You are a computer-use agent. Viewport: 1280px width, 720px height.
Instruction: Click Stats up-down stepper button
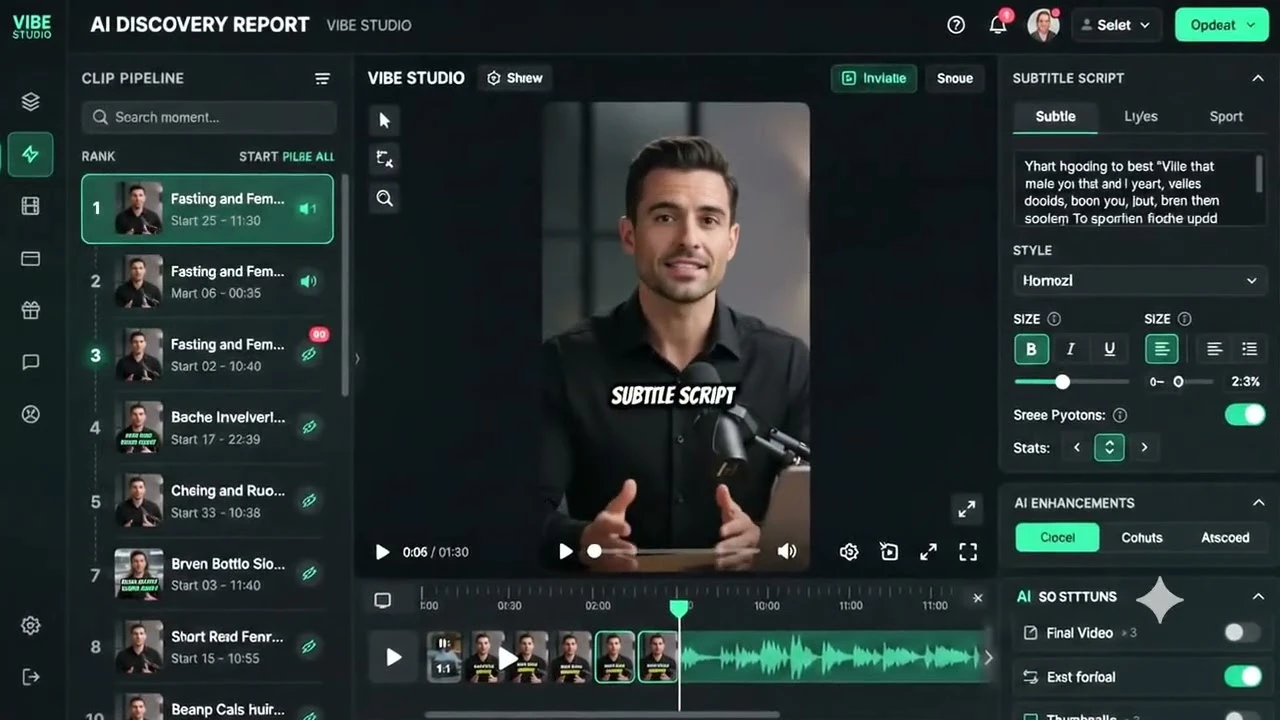(x=1109, y=447)
